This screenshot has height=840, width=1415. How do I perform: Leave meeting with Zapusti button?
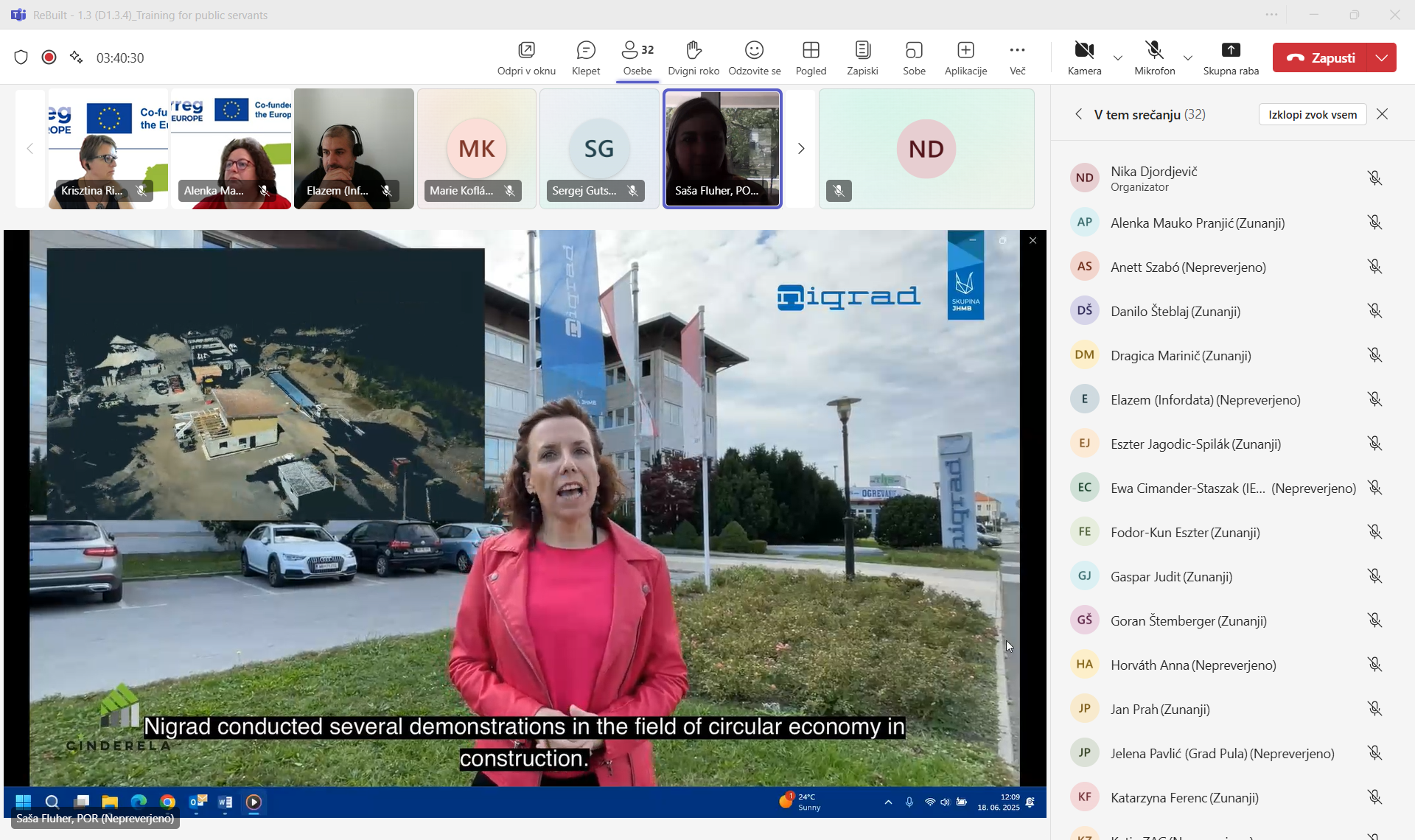click(x=1321, y=57)
